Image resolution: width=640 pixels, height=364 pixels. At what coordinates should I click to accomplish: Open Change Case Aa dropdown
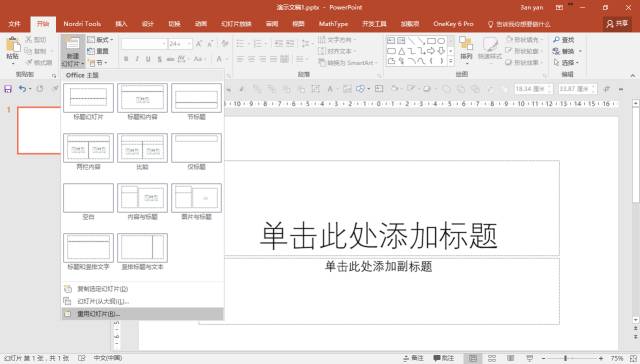coord(199,59)
